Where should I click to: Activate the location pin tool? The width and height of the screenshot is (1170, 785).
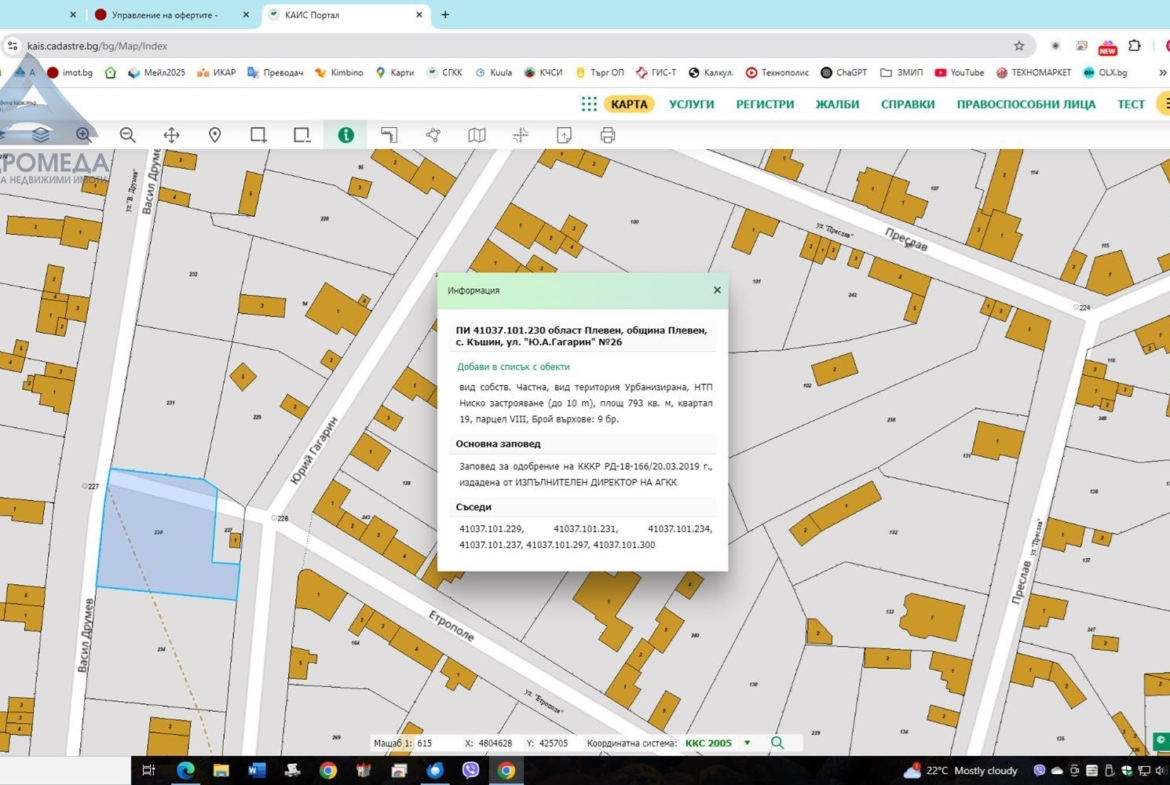click(x=214, y=135)
